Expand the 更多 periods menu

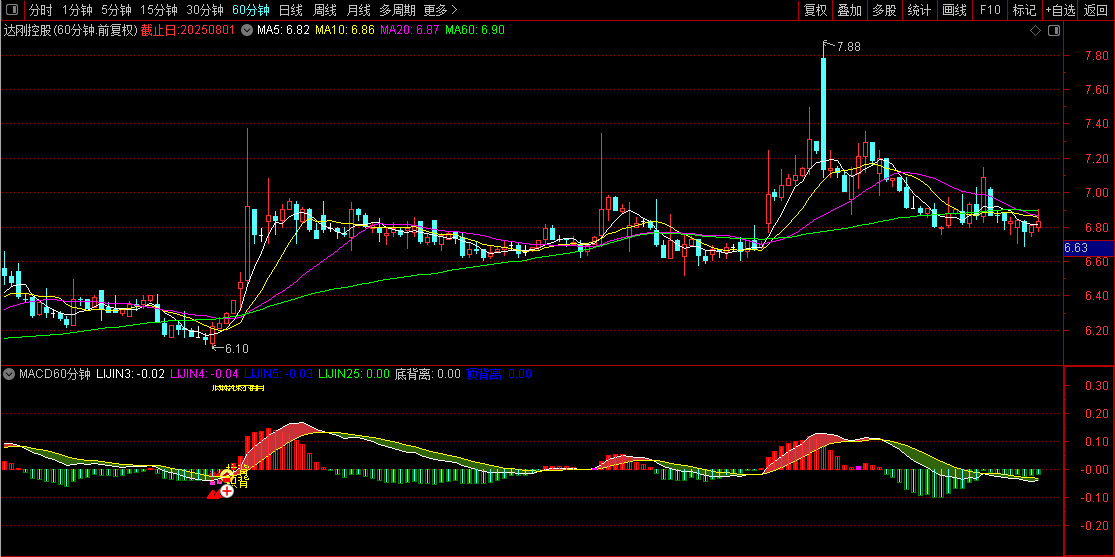[440, 10]
